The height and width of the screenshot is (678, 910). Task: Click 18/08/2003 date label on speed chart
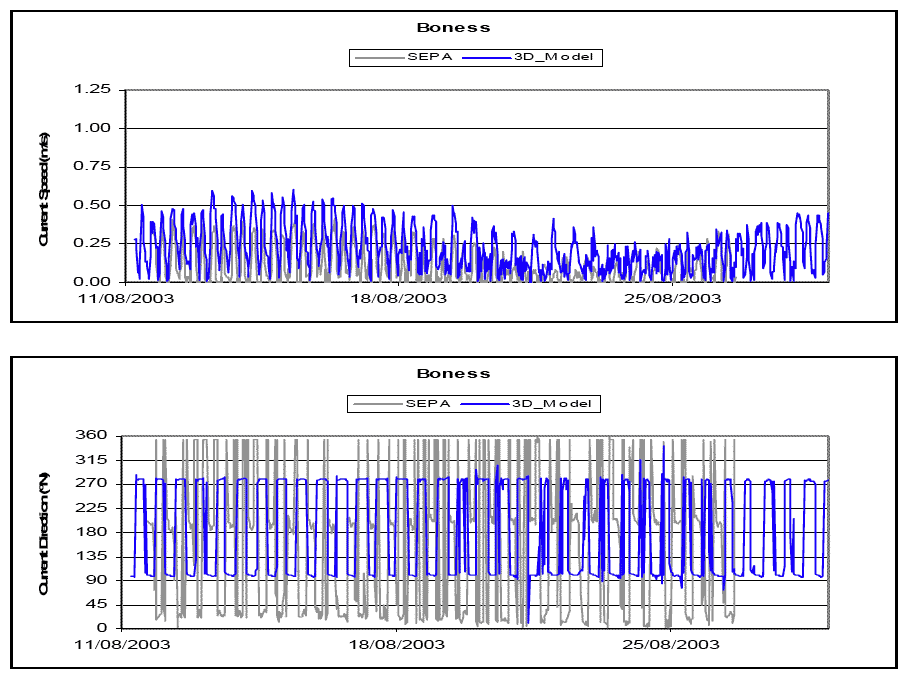398,298
